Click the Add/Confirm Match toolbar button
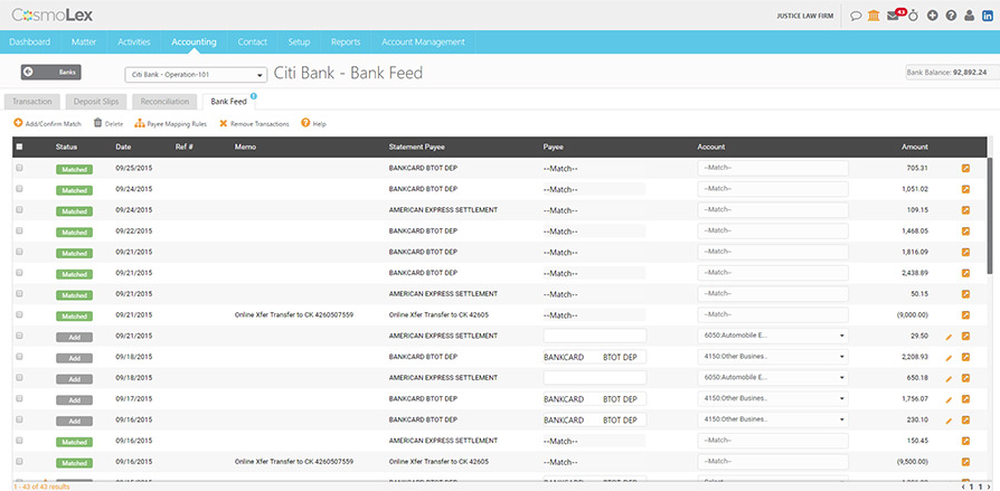The image size is (1000, 491). 48,124
